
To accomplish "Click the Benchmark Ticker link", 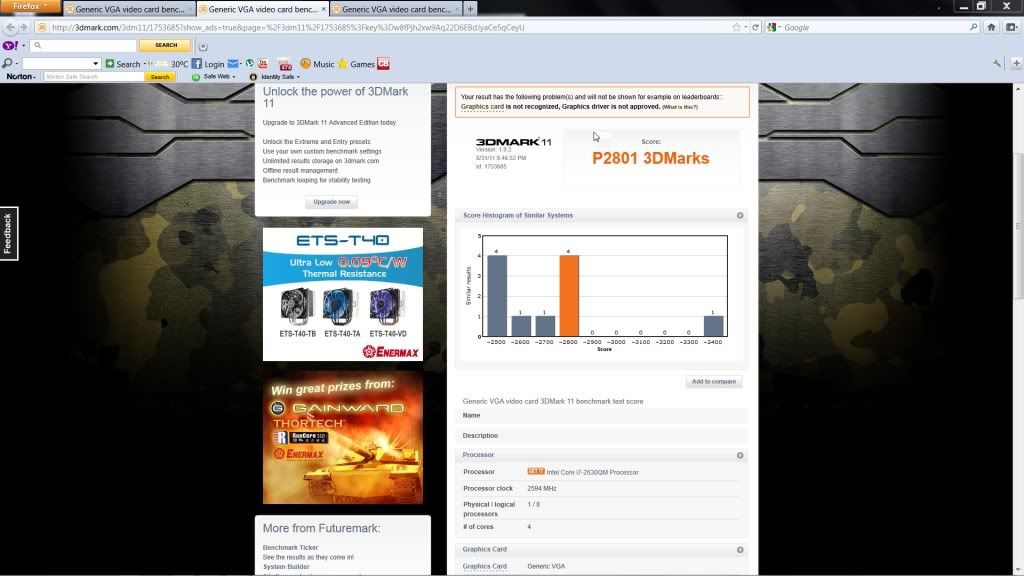I will coord(291,547).
